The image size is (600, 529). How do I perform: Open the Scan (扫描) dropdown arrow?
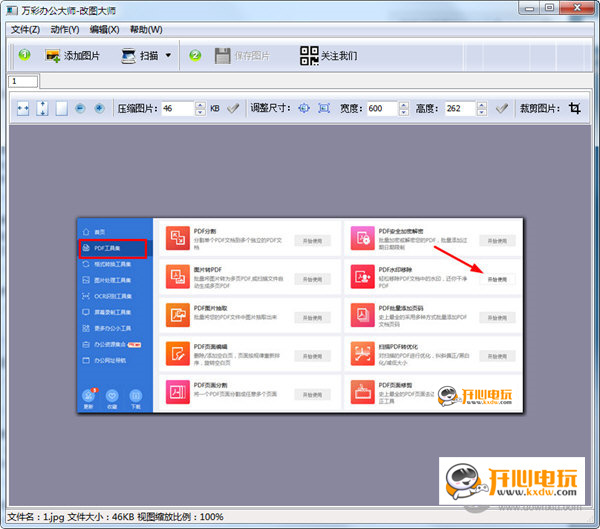point(168,56)
